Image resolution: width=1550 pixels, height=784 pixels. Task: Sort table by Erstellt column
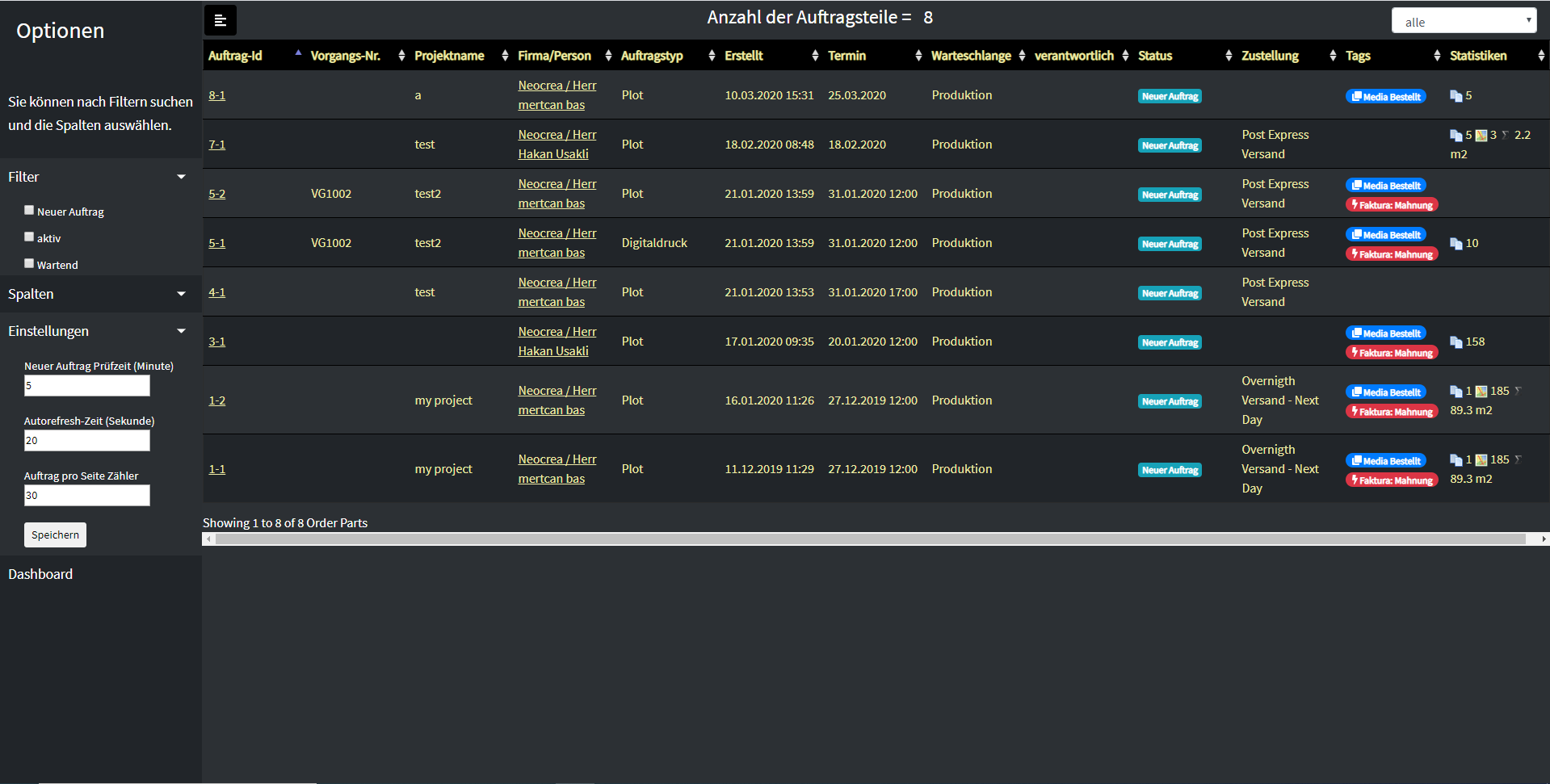(x=771, y=56)
